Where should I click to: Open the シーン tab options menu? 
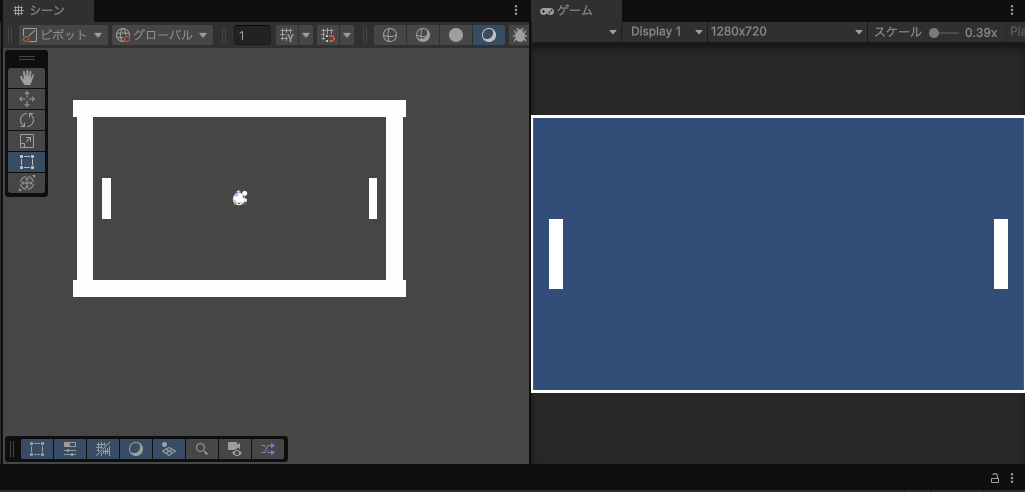click(516, 10)
